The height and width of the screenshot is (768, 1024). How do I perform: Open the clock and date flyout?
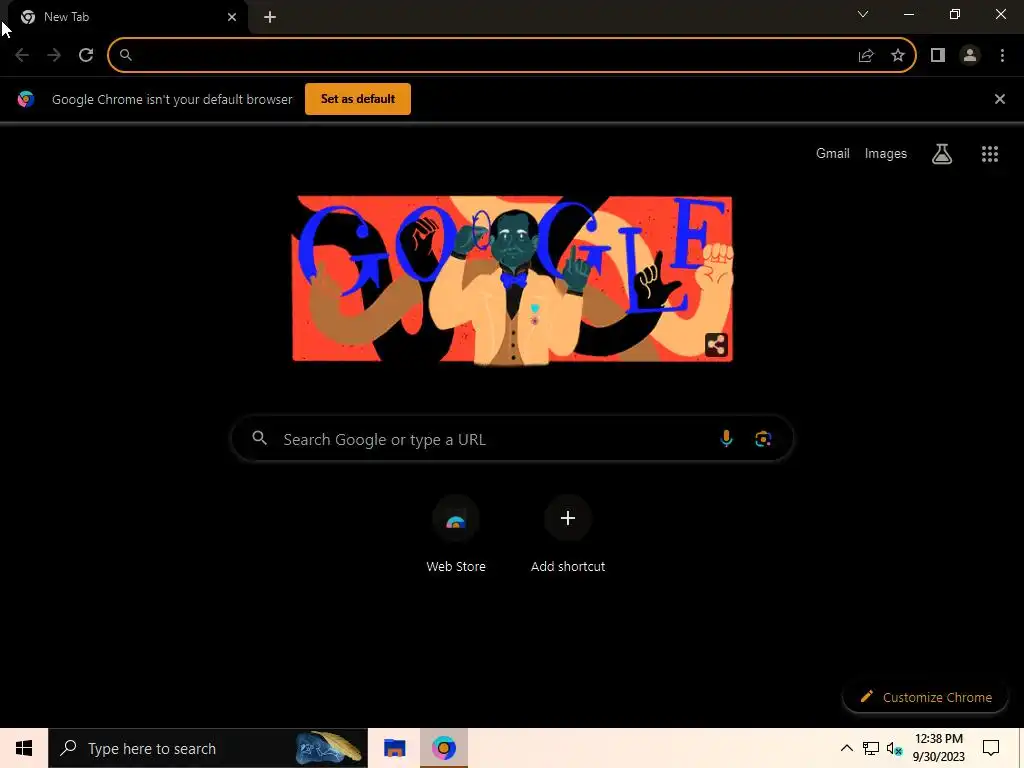pos(938,748)
